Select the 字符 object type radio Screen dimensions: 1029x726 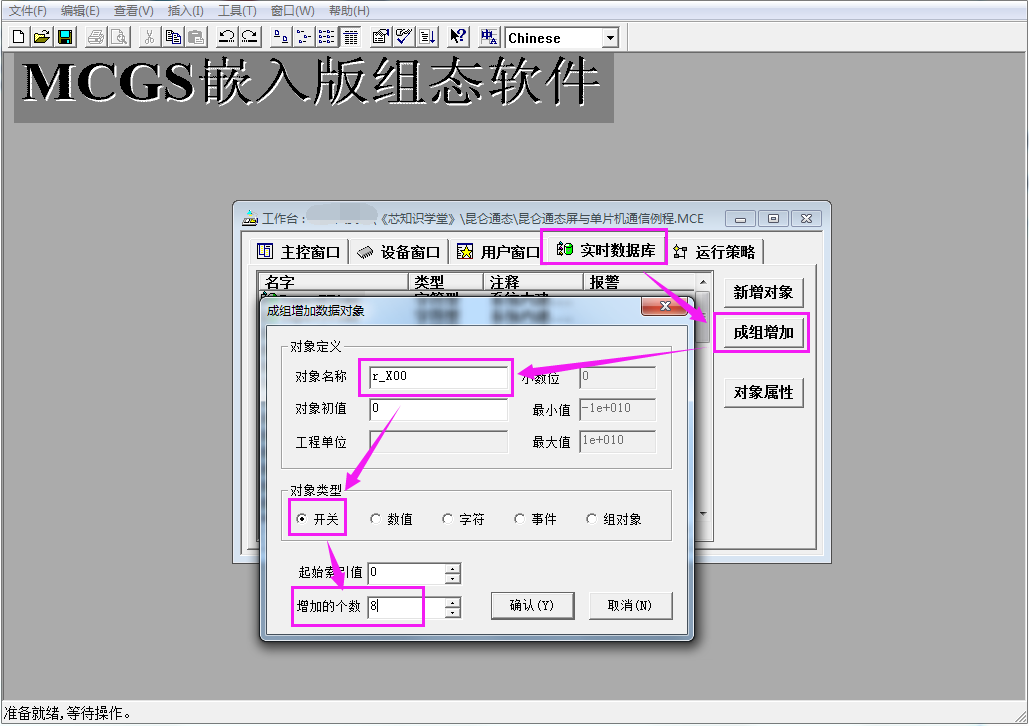[463, 519]
